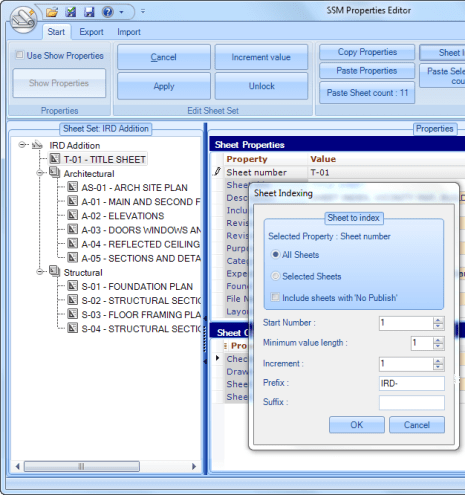The image size is (465, 495).
Task: Decrease the Start Number spinner
Action: (x=438, y=327)
